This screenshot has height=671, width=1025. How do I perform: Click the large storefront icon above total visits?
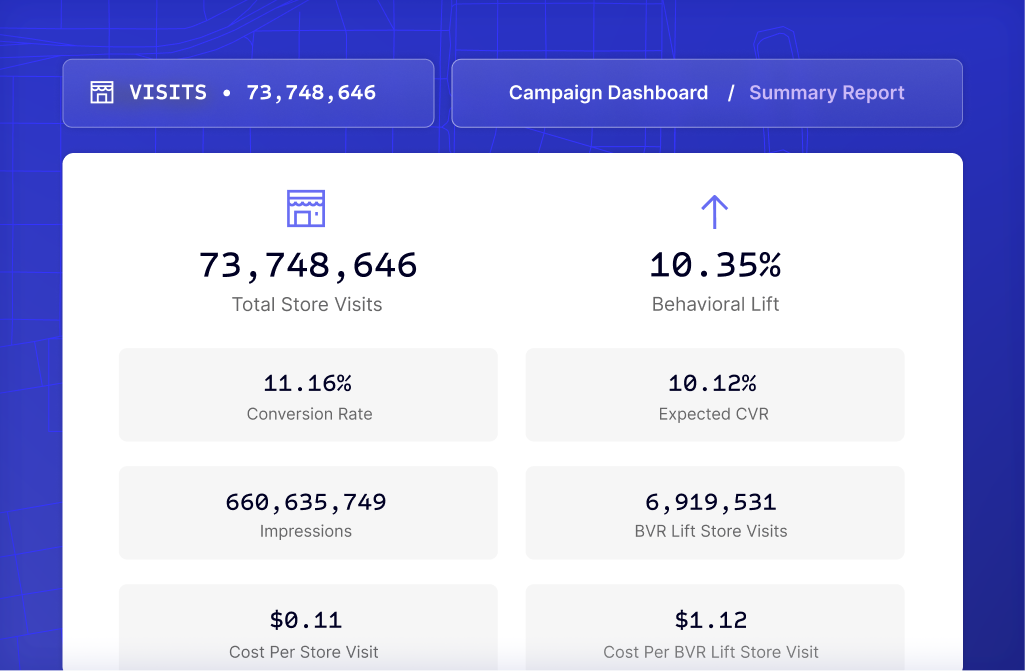point(306,209)
